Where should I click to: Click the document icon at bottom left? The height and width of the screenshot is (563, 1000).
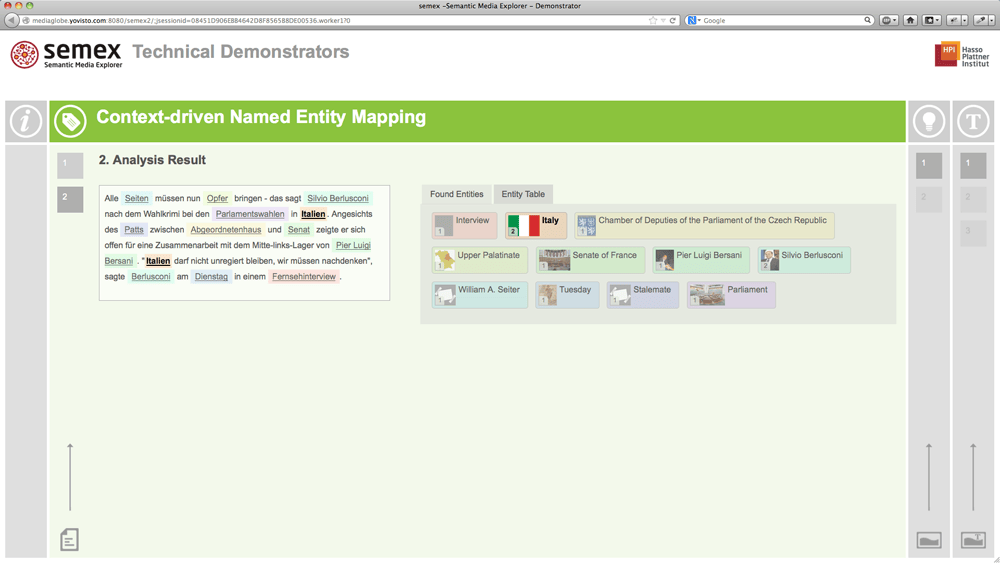coord(69,540)
